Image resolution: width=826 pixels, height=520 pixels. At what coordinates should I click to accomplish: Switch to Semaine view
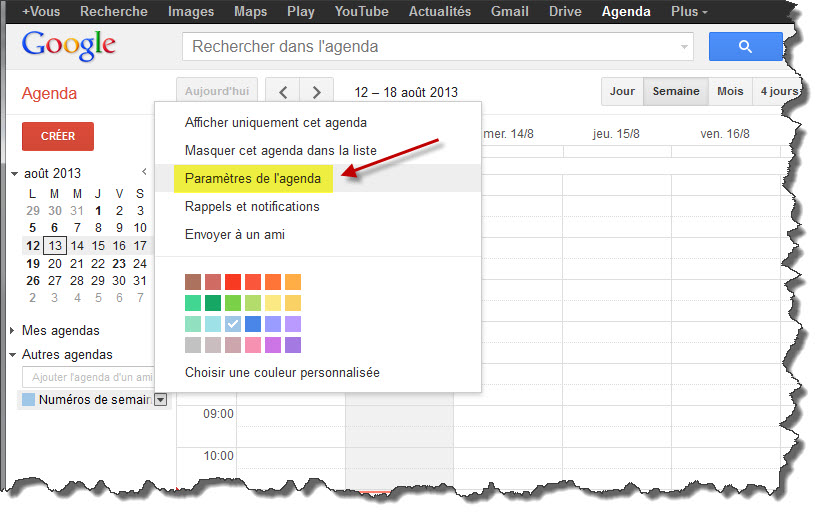[676, 91]
